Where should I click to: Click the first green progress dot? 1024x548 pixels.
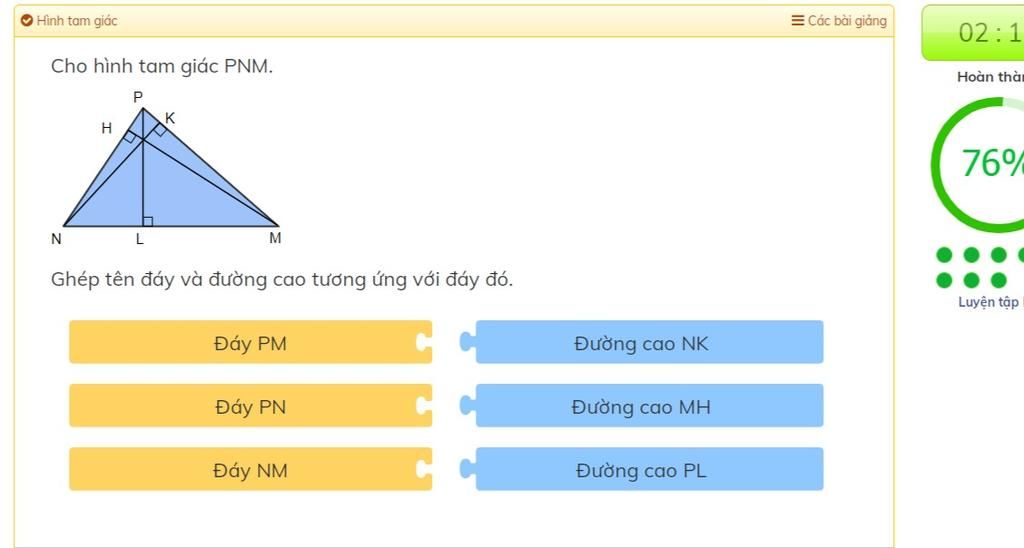click(x=944, y=255)
